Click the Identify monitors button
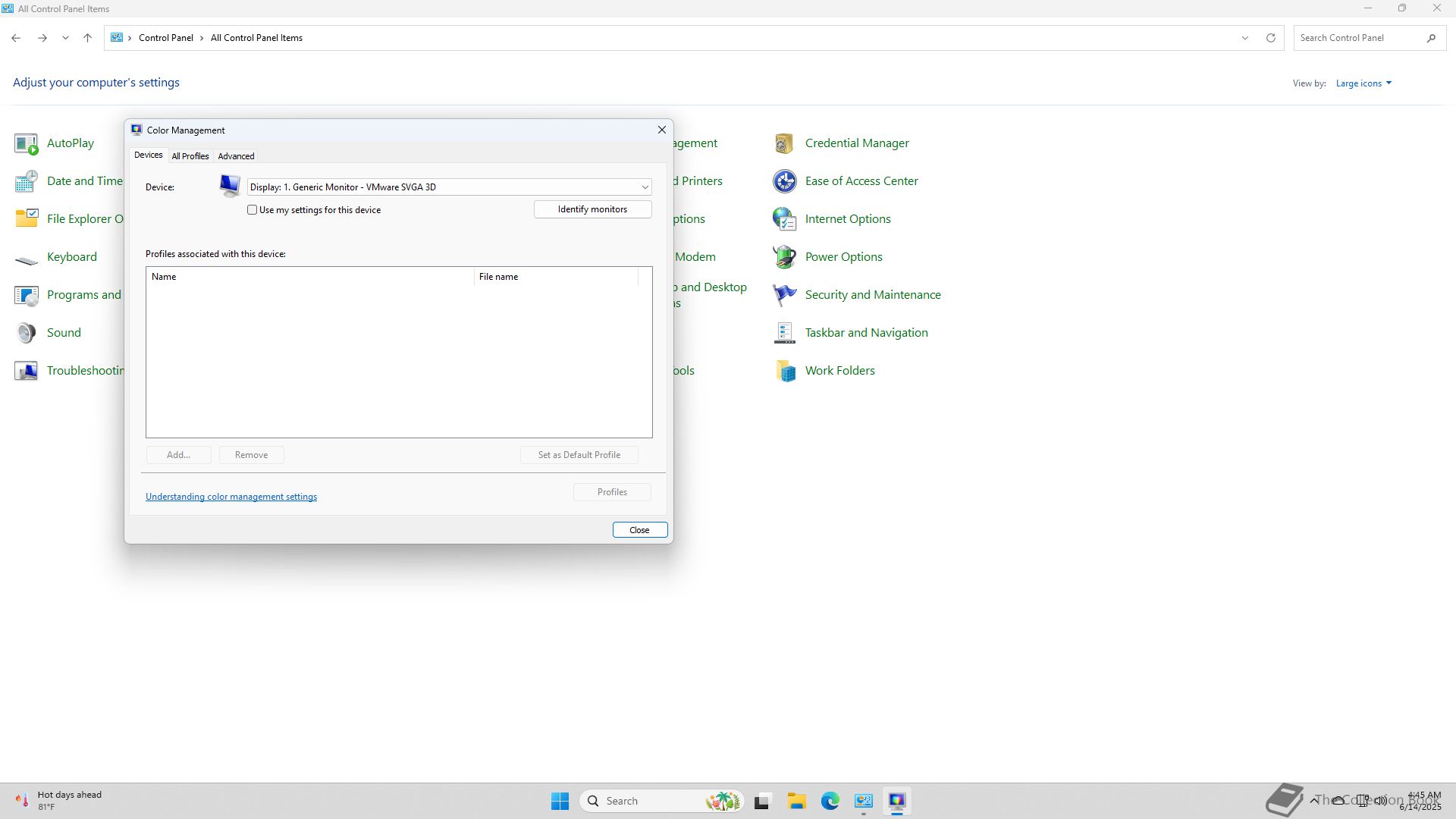The image size is (1456, 819). coord(592,209)
